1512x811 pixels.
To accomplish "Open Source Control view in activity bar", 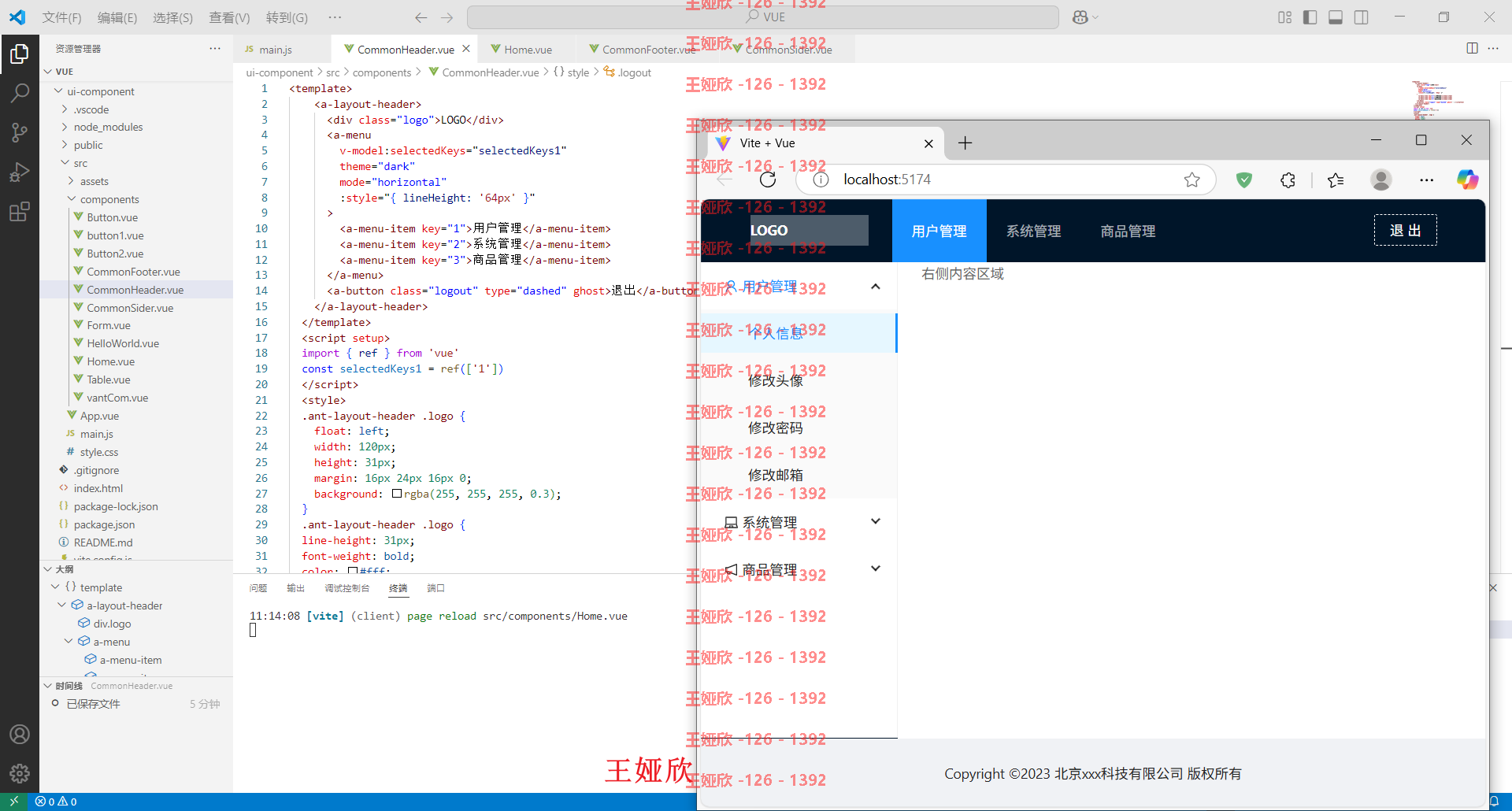I will click(x=20, y=132).
